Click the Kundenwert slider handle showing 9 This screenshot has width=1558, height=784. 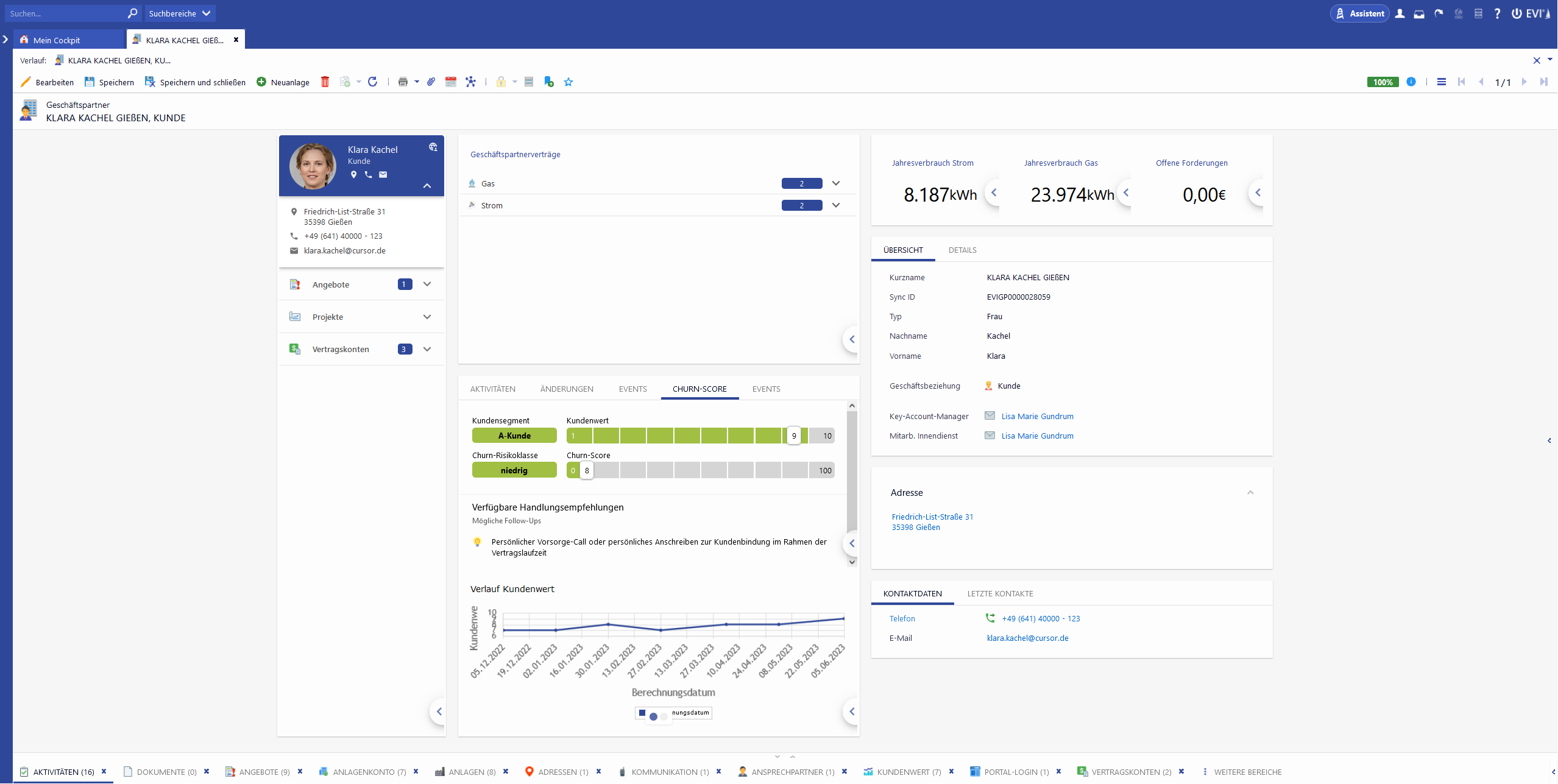click(793, 436)
